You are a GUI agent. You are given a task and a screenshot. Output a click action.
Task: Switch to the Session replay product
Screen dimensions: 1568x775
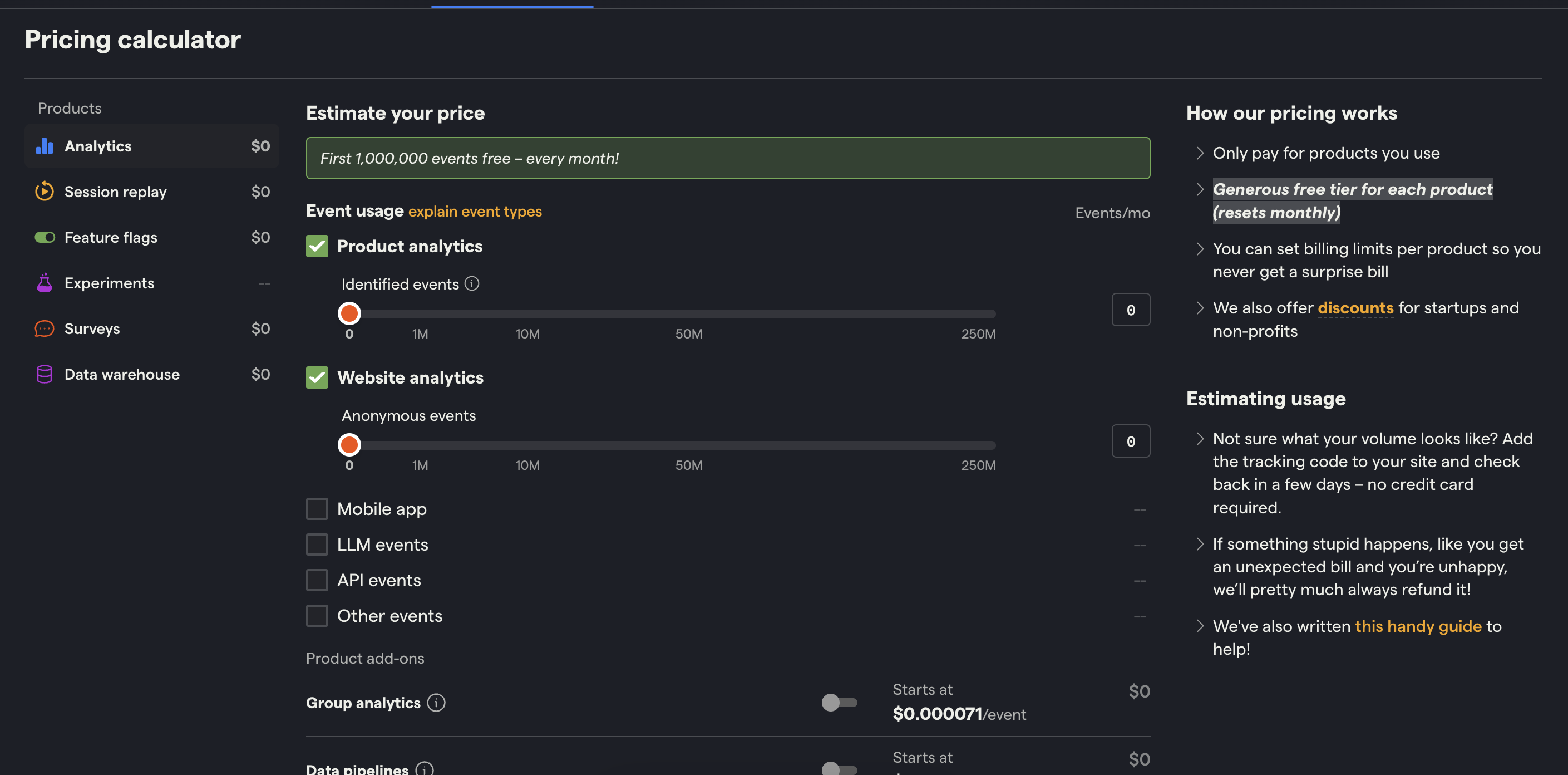click(x=115, y=192)
